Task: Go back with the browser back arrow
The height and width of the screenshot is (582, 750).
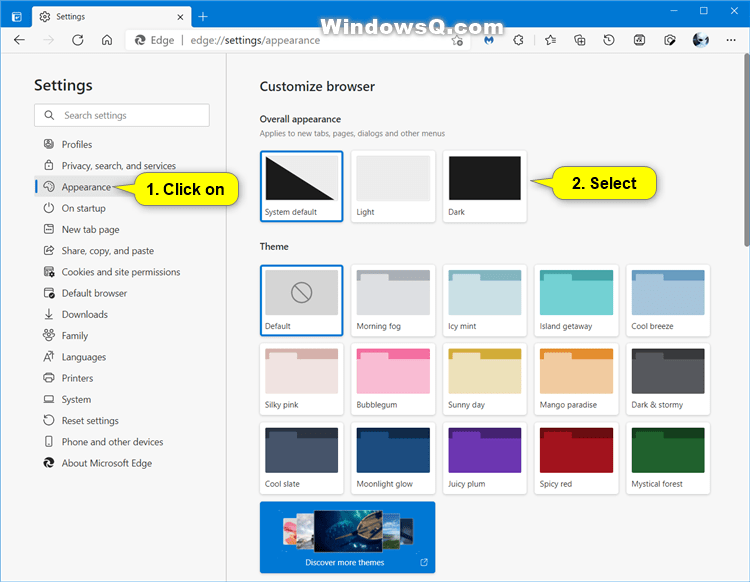Action: click(19, 40)
